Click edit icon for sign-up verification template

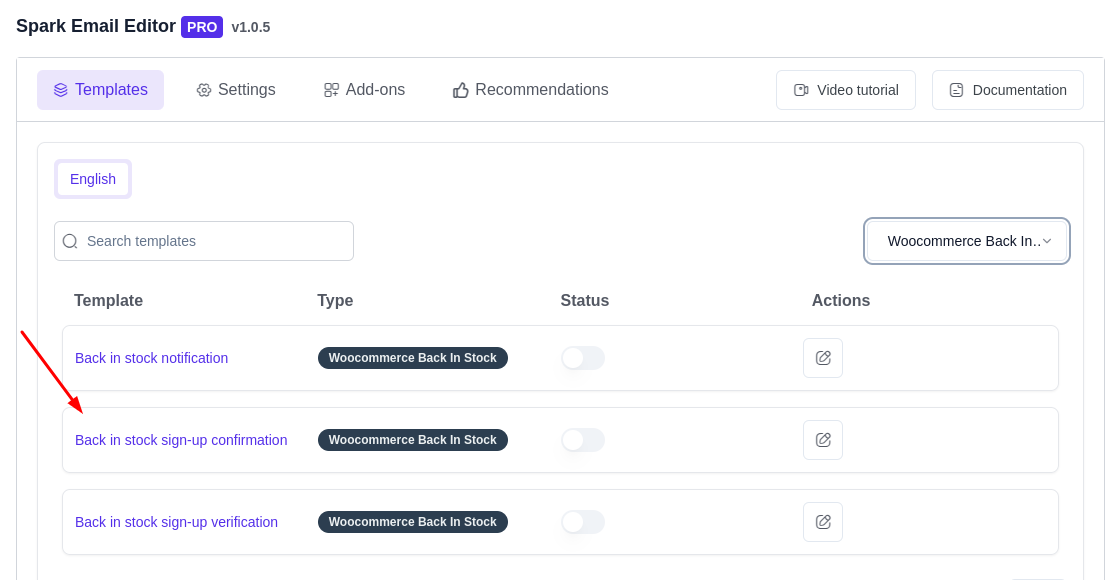(x=822, y=522)
